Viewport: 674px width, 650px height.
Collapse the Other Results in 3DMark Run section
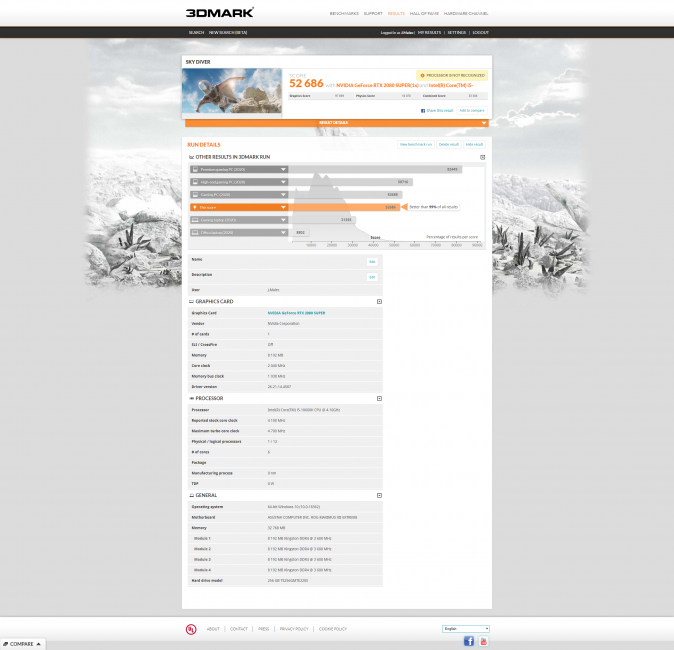(x=482, y=157)
